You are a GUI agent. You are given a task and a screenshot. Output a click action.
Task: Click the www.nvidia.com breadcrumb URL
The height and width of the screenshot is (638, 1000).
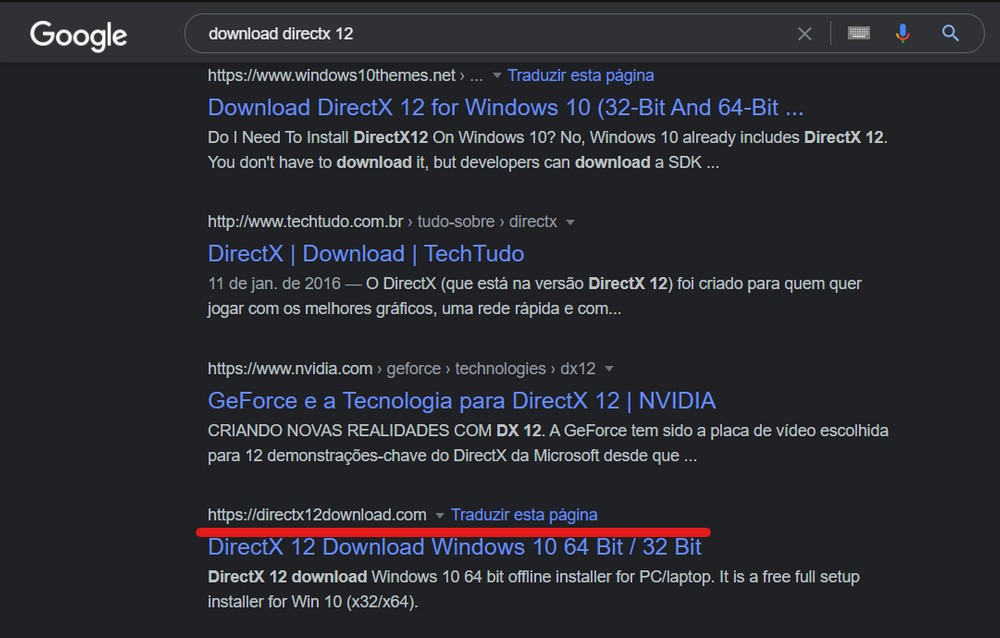click(290, 369)
